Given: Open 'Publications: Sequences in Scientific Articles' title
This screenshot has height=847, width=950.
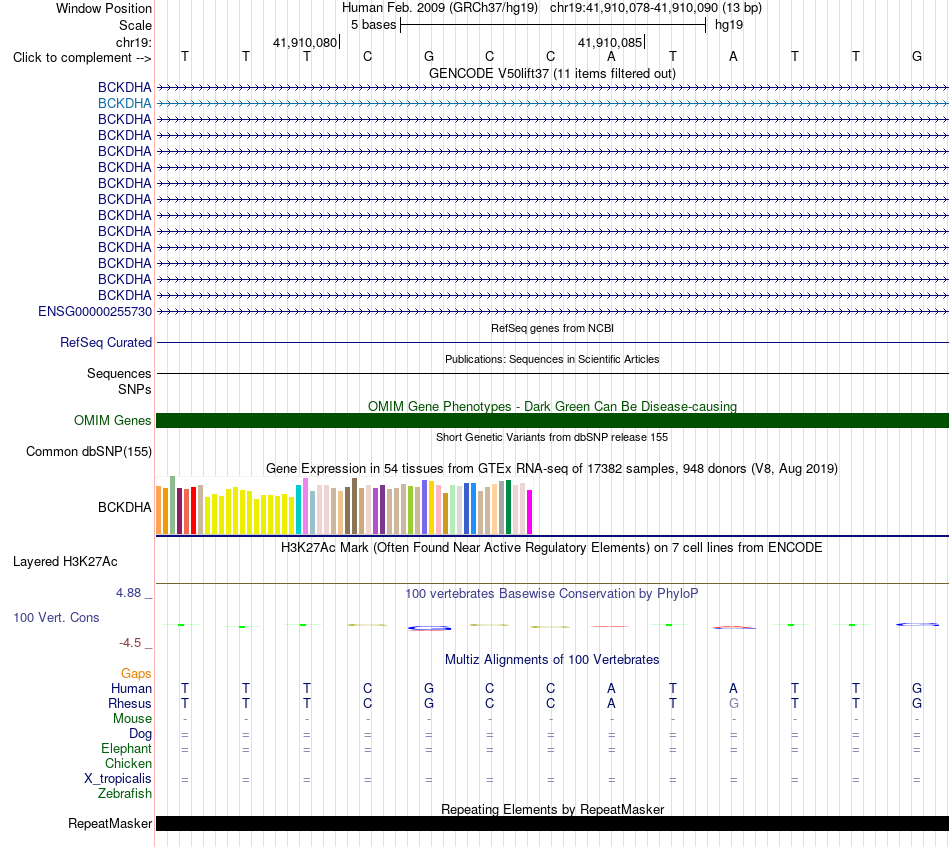Looking at the screenshot, I should pos(552,359).
